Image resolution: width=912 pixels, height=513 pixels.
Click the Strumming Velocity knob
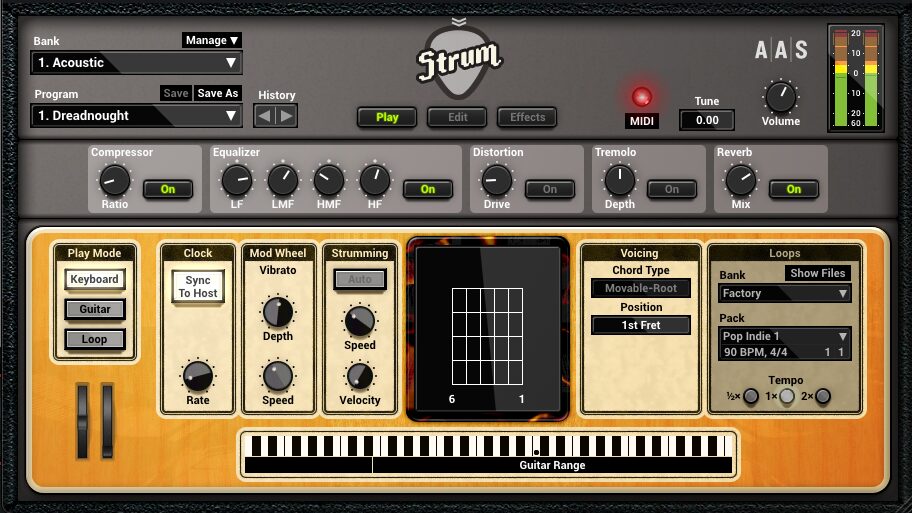pos(359,376)
